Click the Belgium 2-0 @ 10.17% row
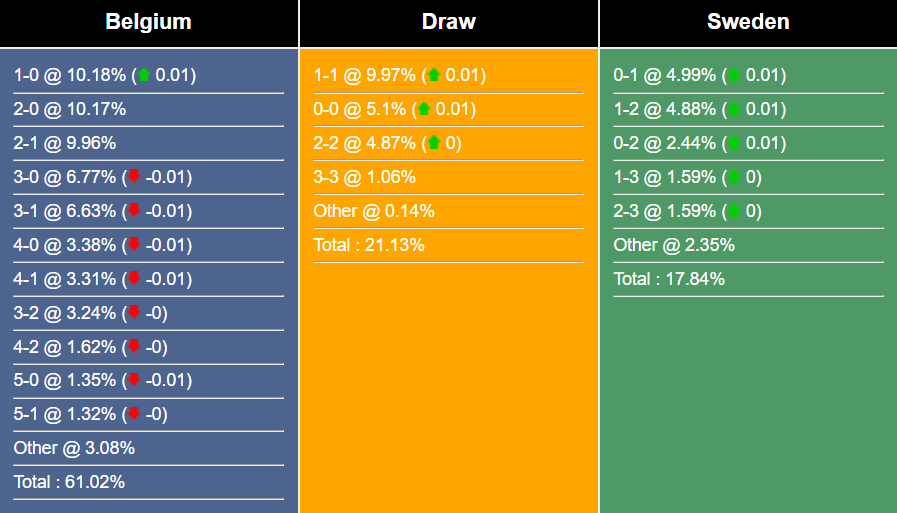 coord(70,109)
